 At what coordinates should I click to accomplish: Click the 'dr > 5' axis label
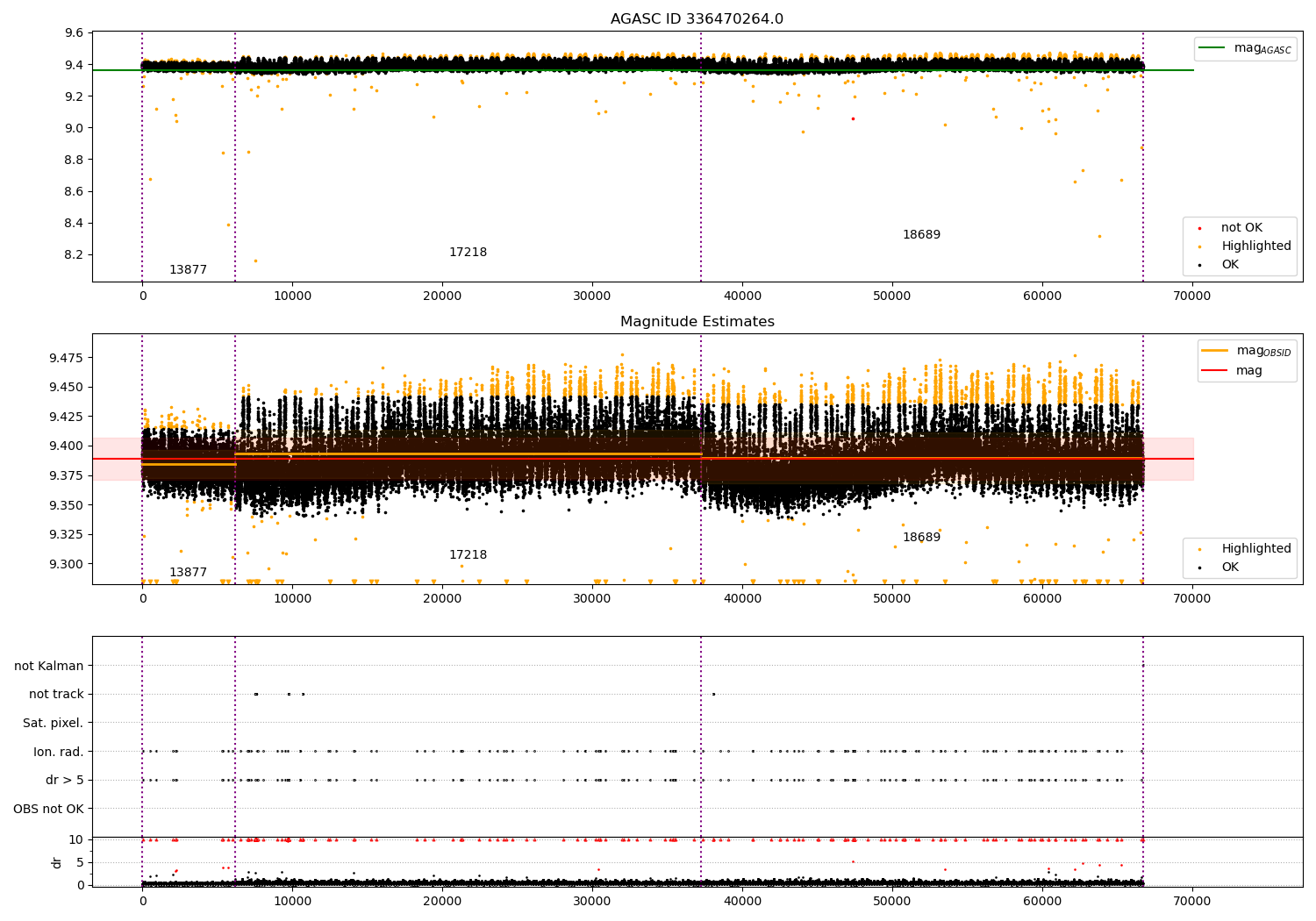65,781
